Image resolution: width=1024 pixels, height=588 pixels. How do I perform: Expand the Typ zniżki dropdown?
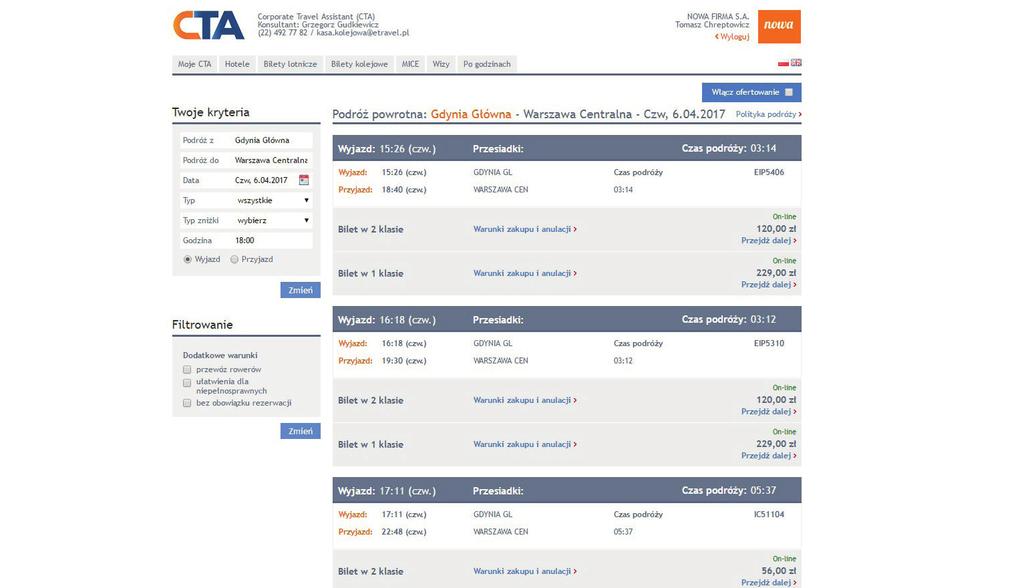point(273,220)
